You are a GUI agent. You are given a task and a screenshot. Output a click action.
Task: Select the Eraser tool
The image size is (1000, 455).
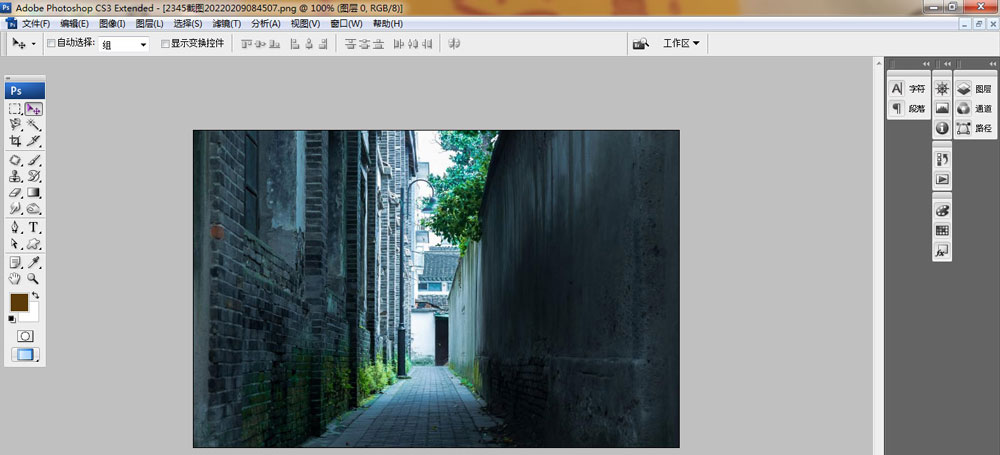16,192
